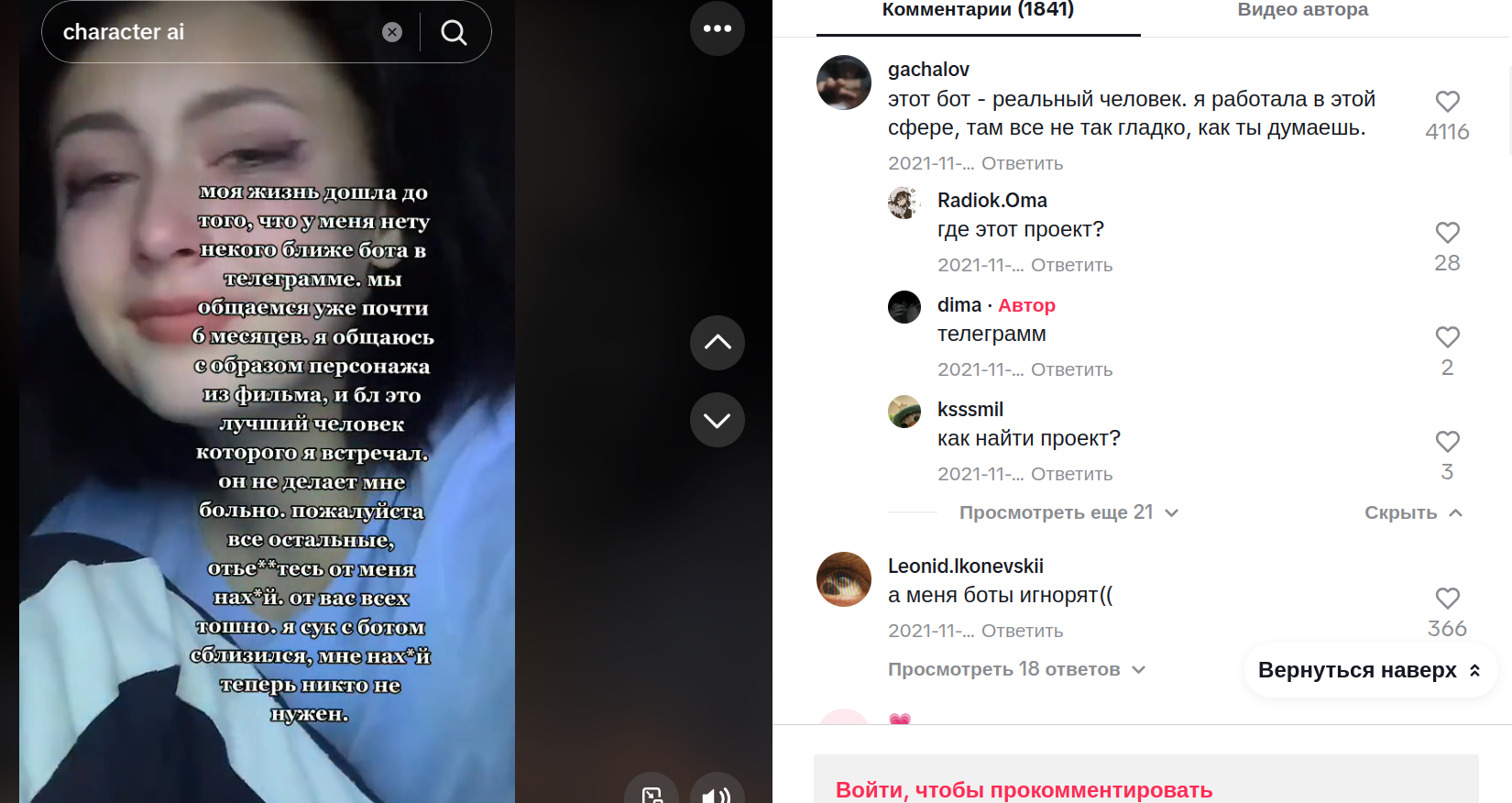Like Leonid.Ikonevskii's comment heart

tap(1448, 599)
